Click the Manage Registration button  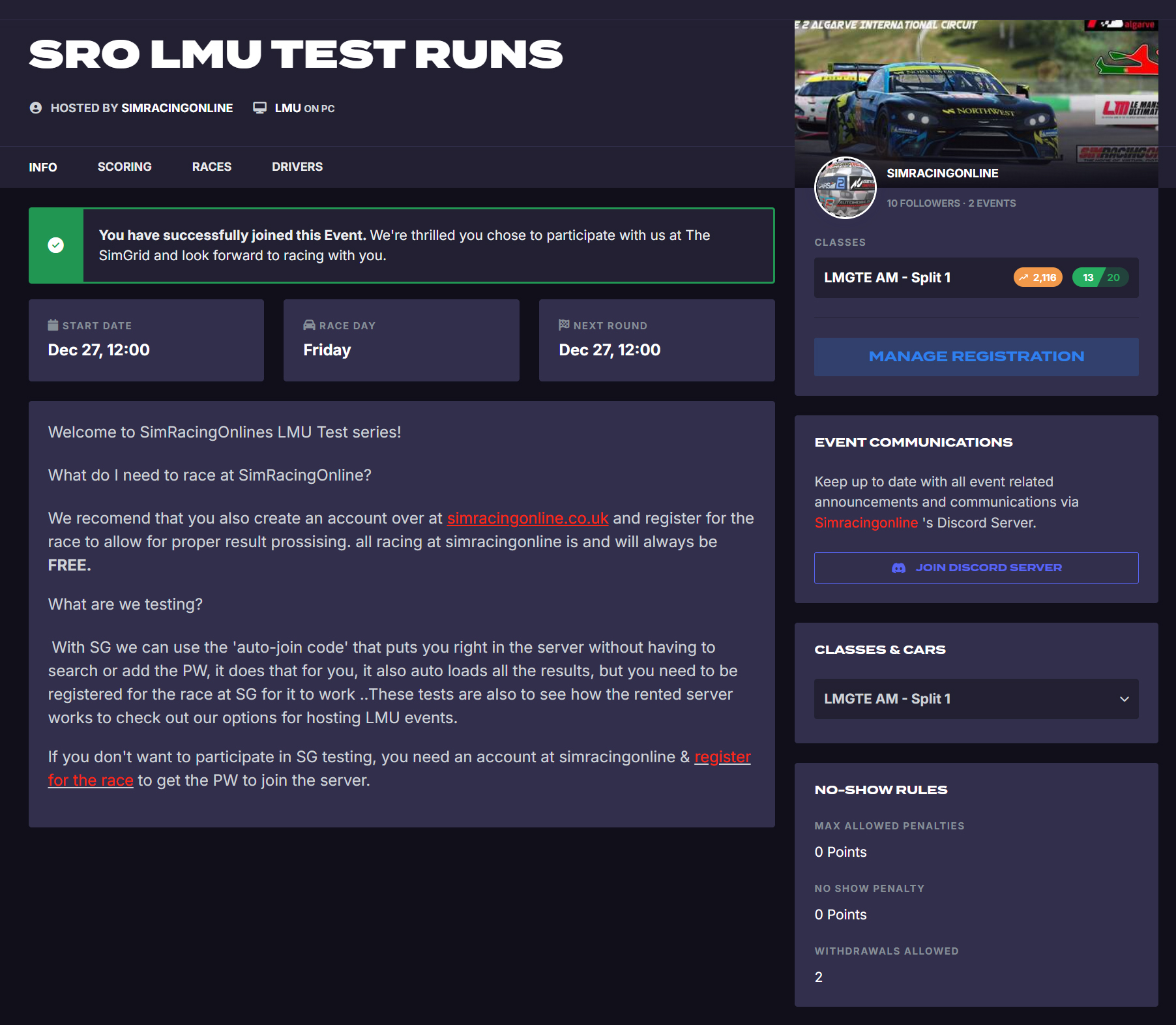coord(976,357)
